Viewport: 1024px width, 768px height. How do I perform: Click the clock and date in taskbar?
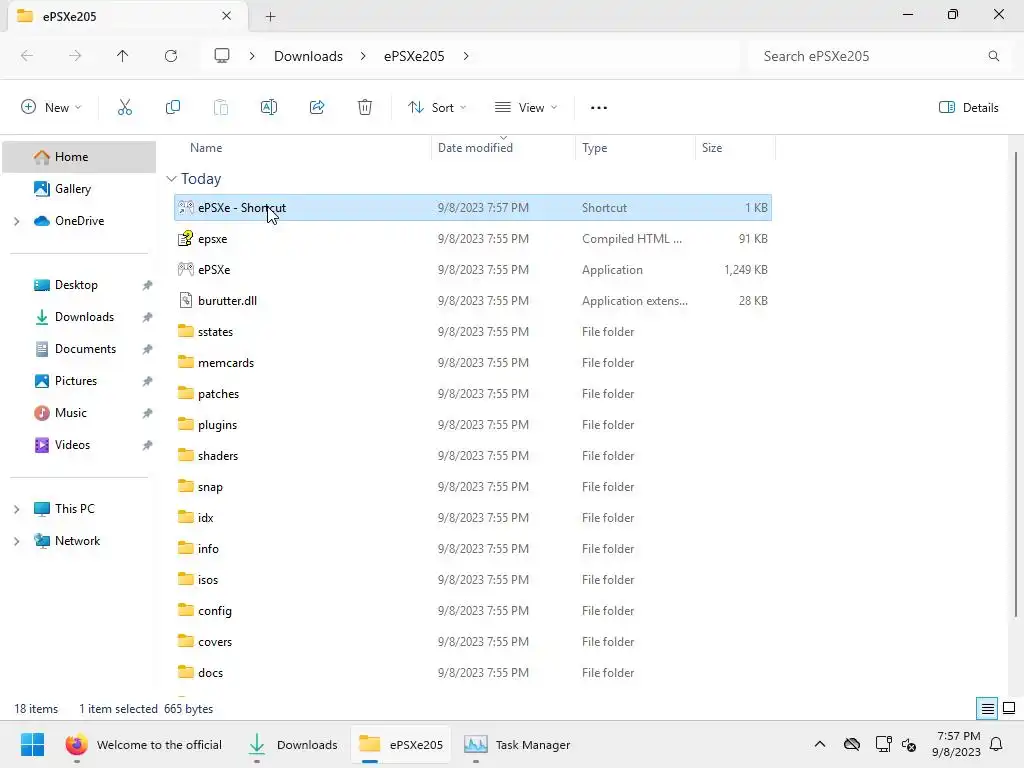[x=956, y=744]
